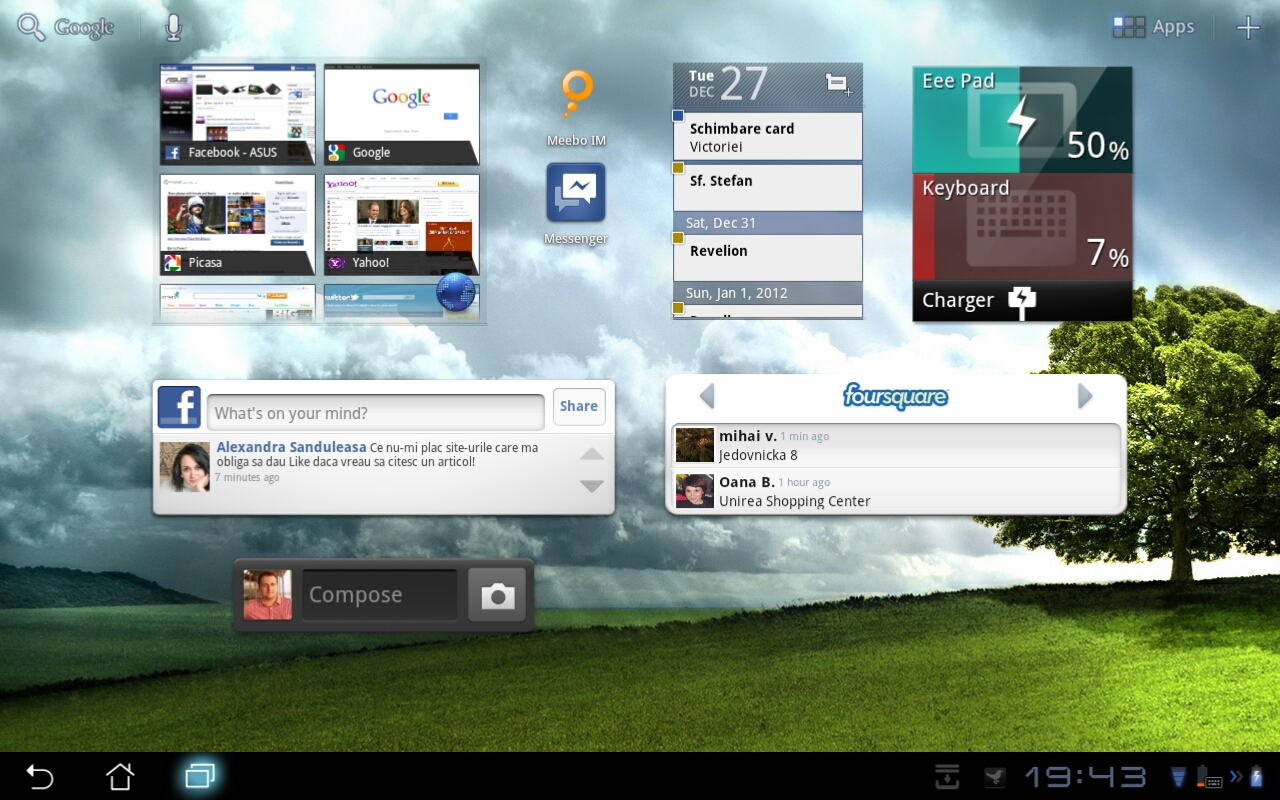Tap the voice search microphone
This screenshot has width=1280, height=800.
pos(173,28)
